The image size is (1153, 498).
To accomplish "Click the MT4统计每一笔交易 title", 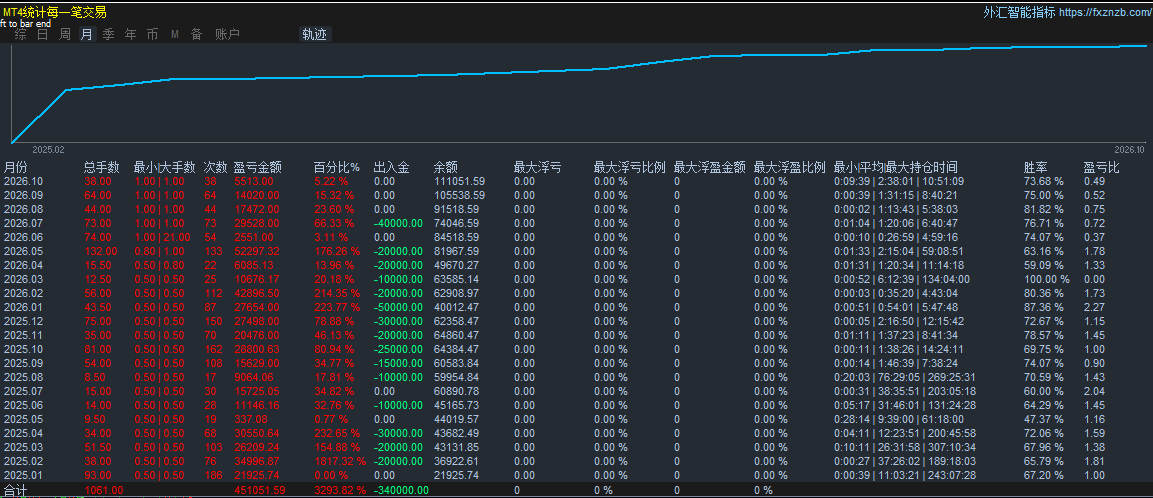I will click(54, 12).
